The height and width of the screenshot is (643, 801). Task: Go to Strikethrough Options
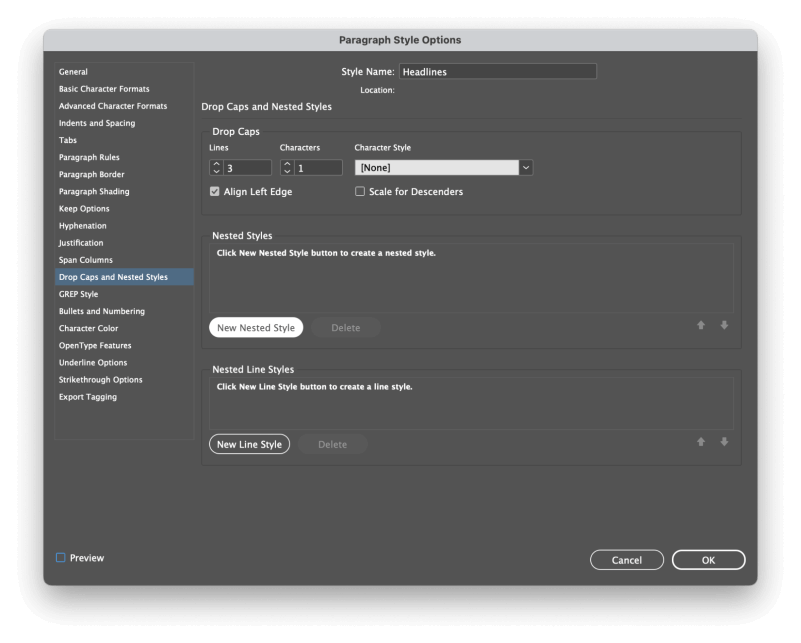click(124, 379)
